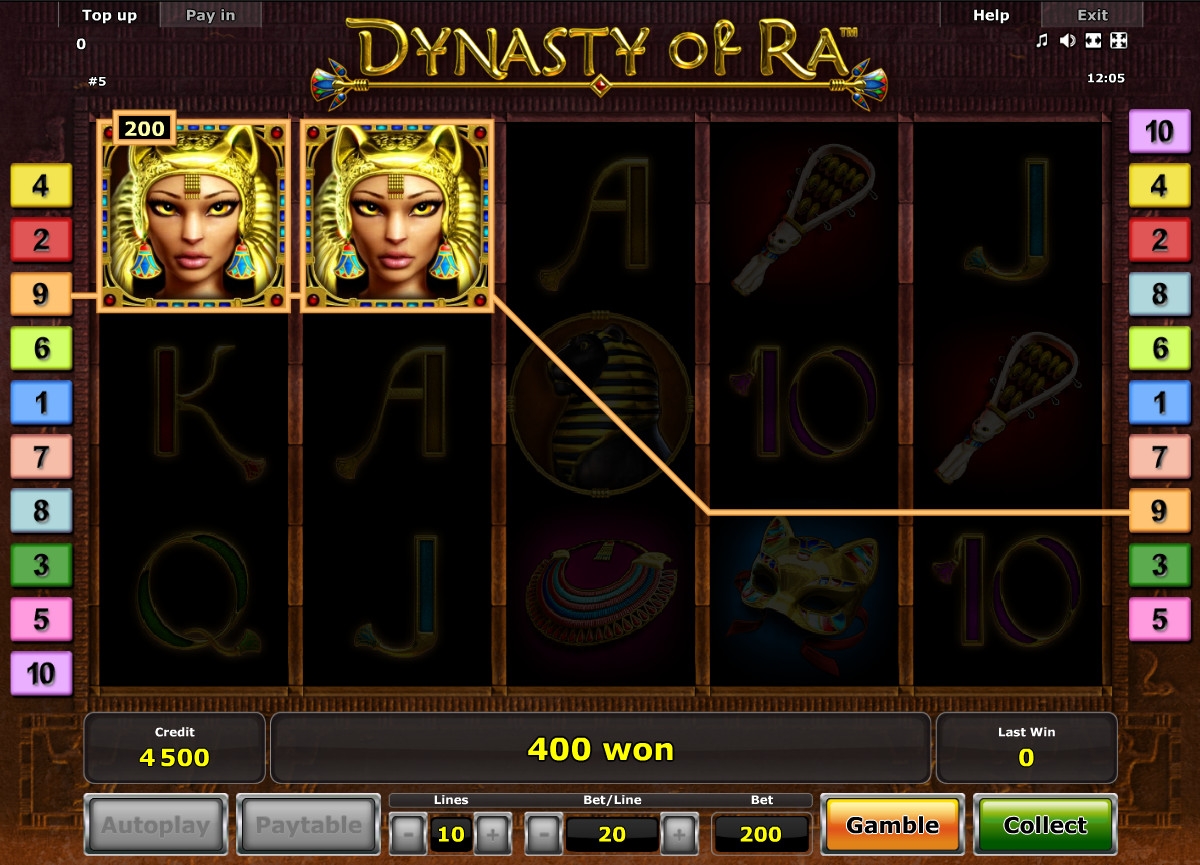Click the total Bet value field
The height and width of the screenshot is (865, 1200).
pyautogui.click(x=760, y=834)
